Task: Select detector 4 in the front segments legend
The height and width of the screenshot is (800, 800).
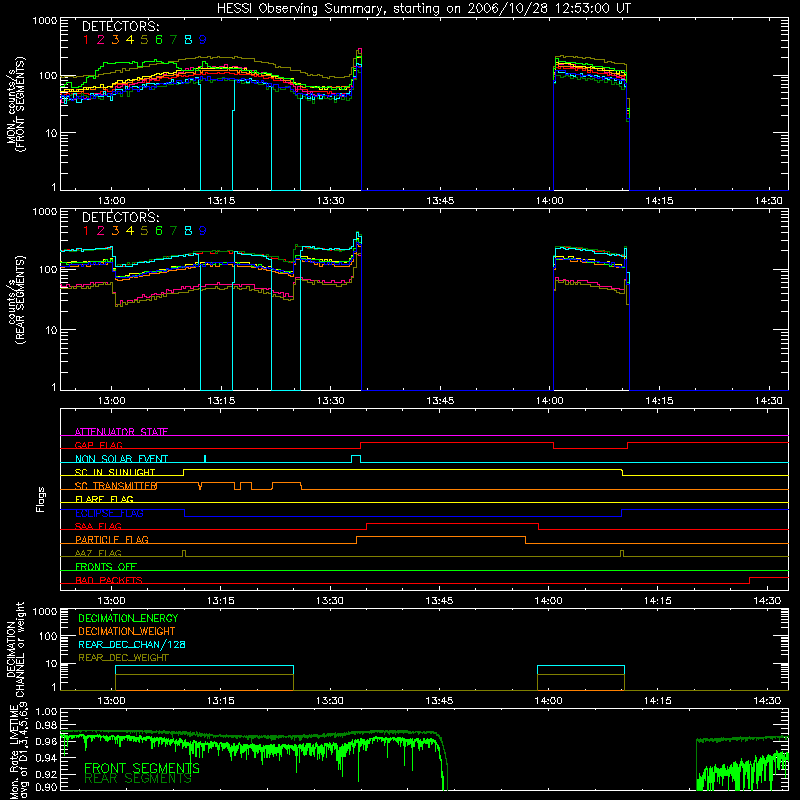Action: [130, 40]
